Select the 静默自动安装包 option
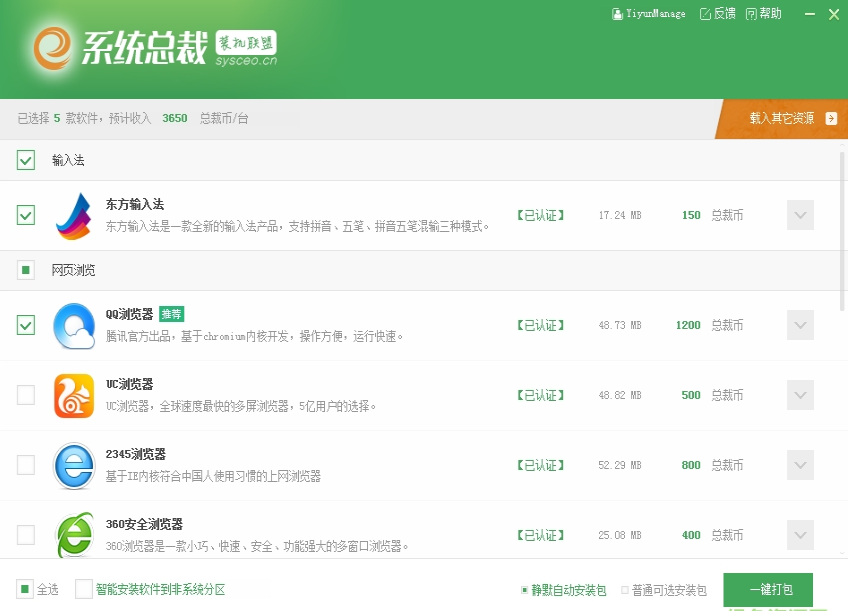The image size is (850, 611). [564, 590]
